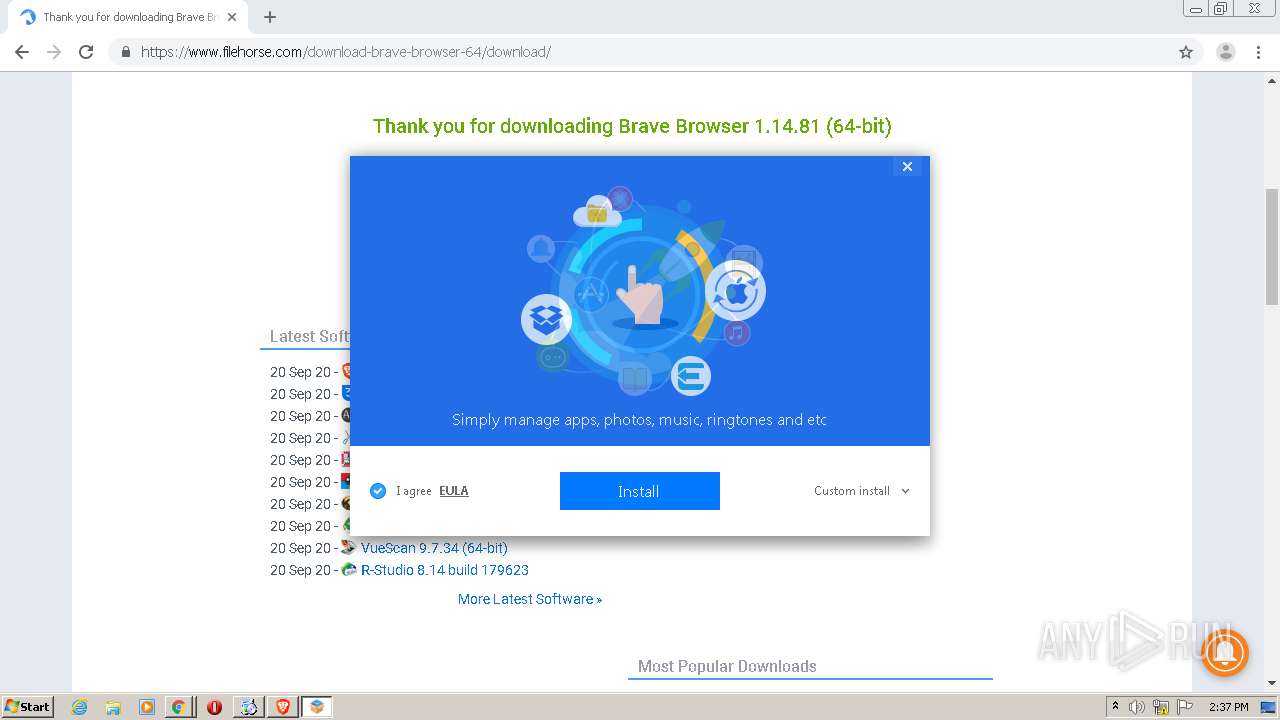Select the box-icon installer taskbar item
The width and height of the screenshot is (1280, 720).
[317, 707]
